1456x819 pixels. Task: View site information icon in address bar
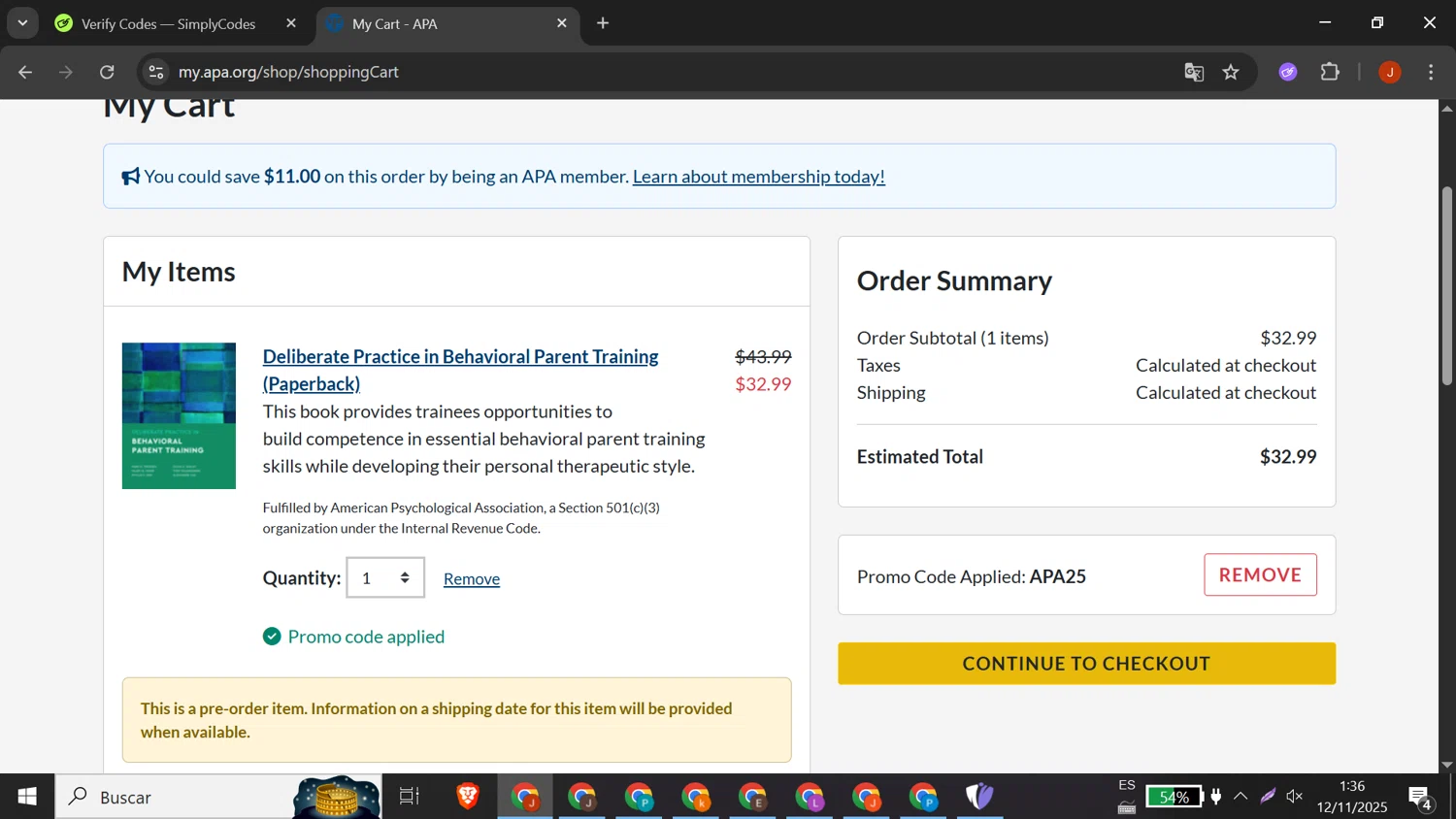[x=156, y=72]
